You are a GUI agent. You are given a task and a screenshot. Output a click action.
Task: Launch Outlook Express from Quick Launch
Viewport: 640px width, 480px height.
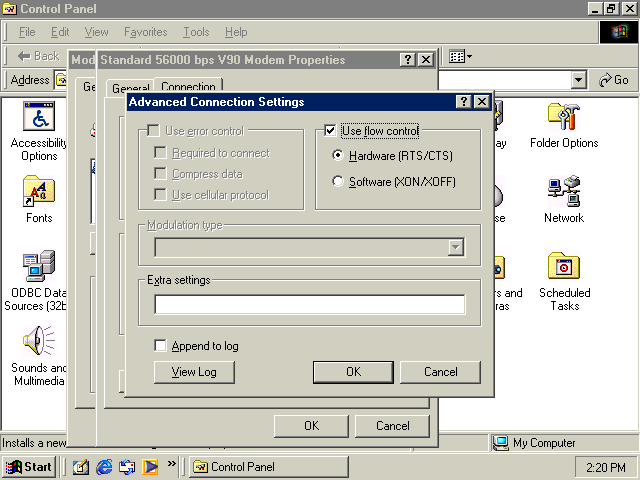click(127, 467)
